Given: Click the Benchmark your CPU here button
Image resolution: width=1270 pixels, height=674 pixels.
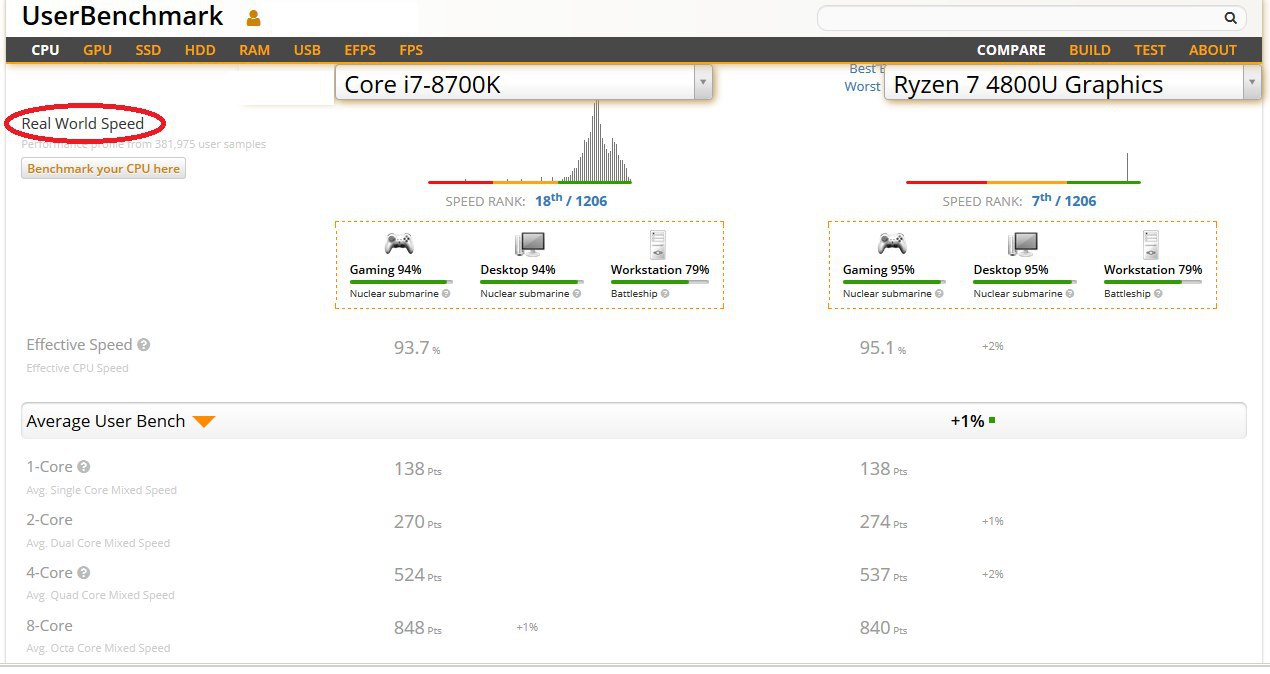Looking at the screenshot, I should (104, 169).
